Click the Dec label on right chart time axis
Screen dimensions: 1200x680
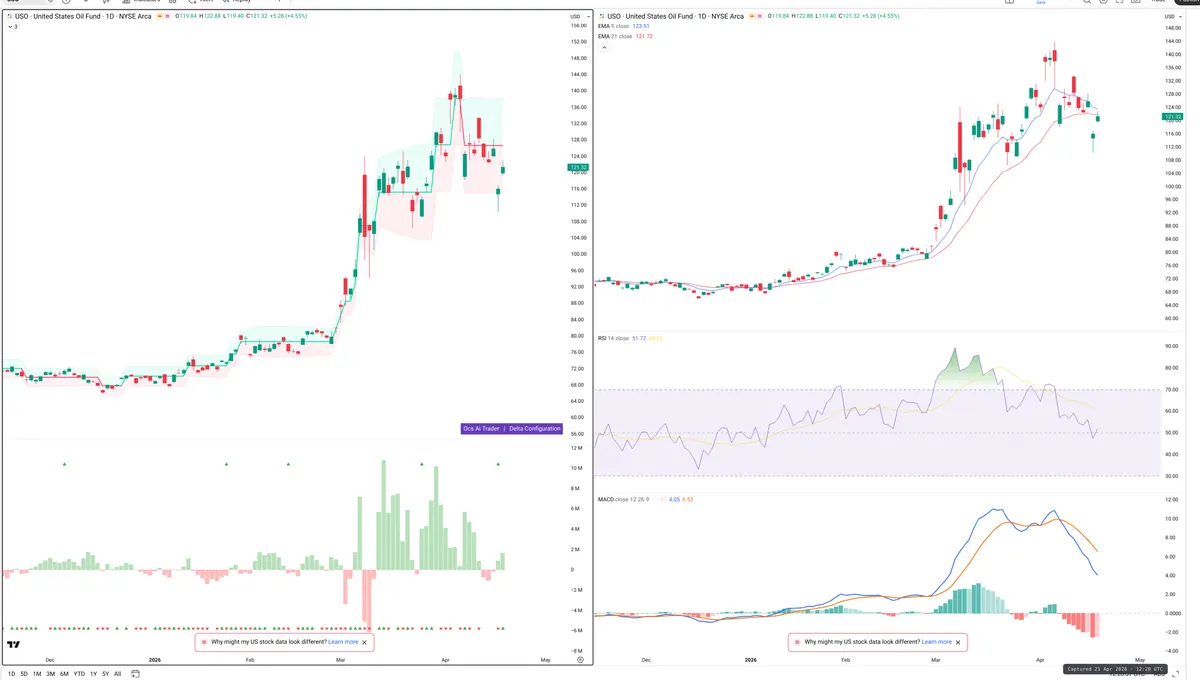pos(646,660)
